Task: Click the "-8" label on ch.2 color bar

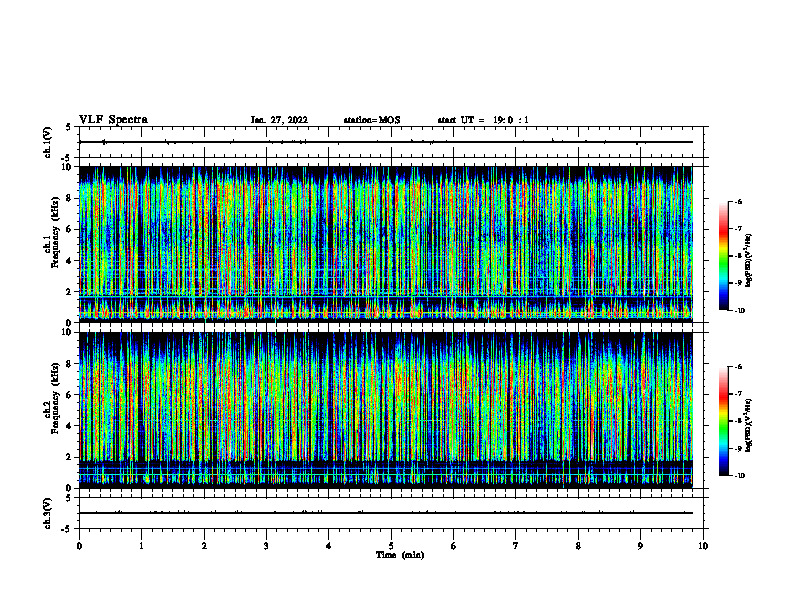Action: [x=738, y=421]
